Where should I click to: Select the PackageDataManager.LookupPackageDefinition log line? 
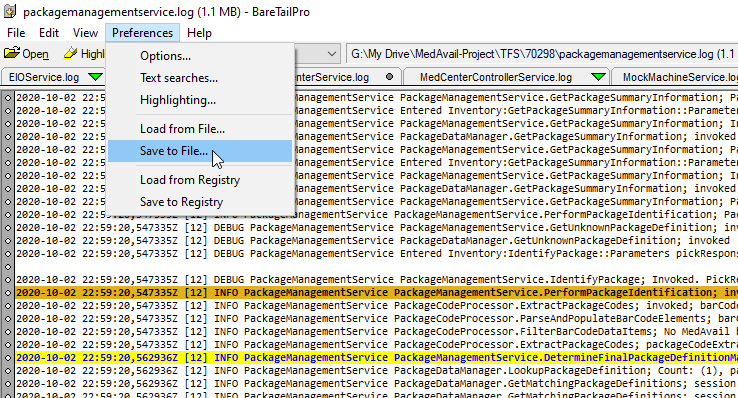pyautogui.click(x=377, y=371)
